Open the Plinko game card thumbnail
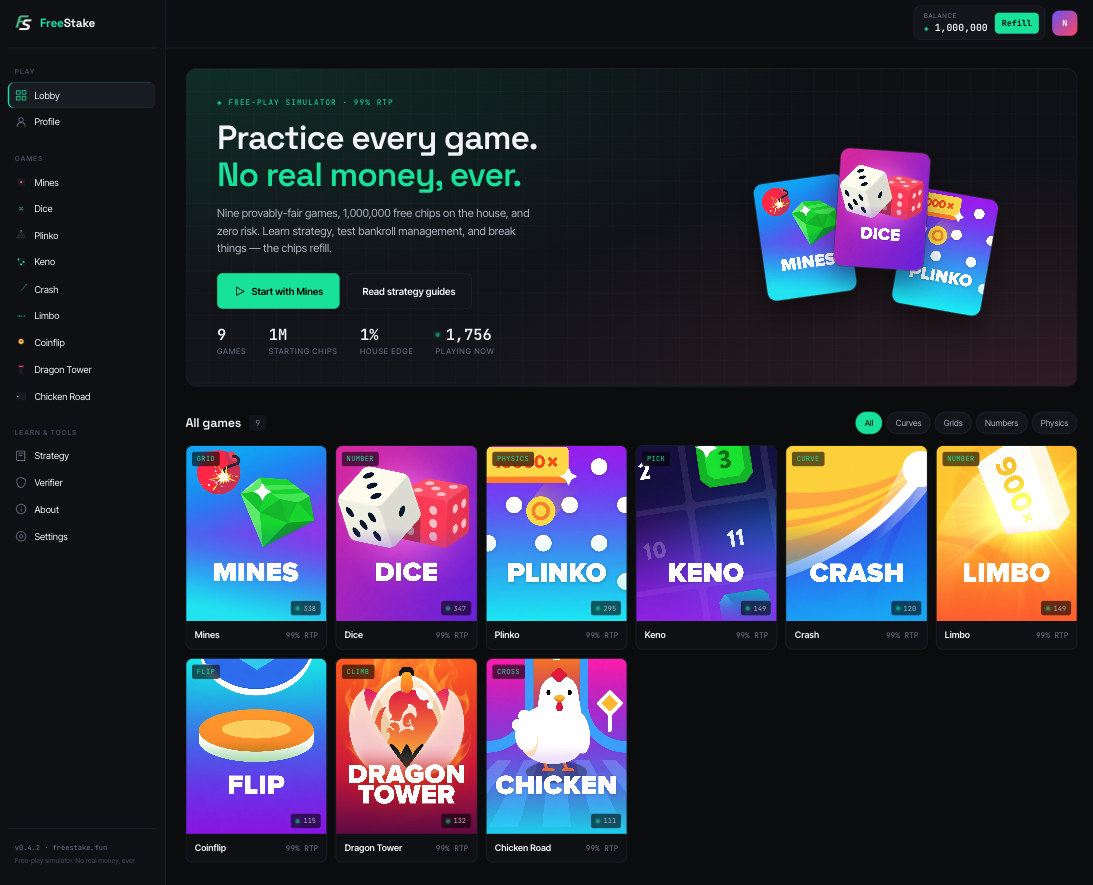This screenshot has width=1093, height=885. 556,533
